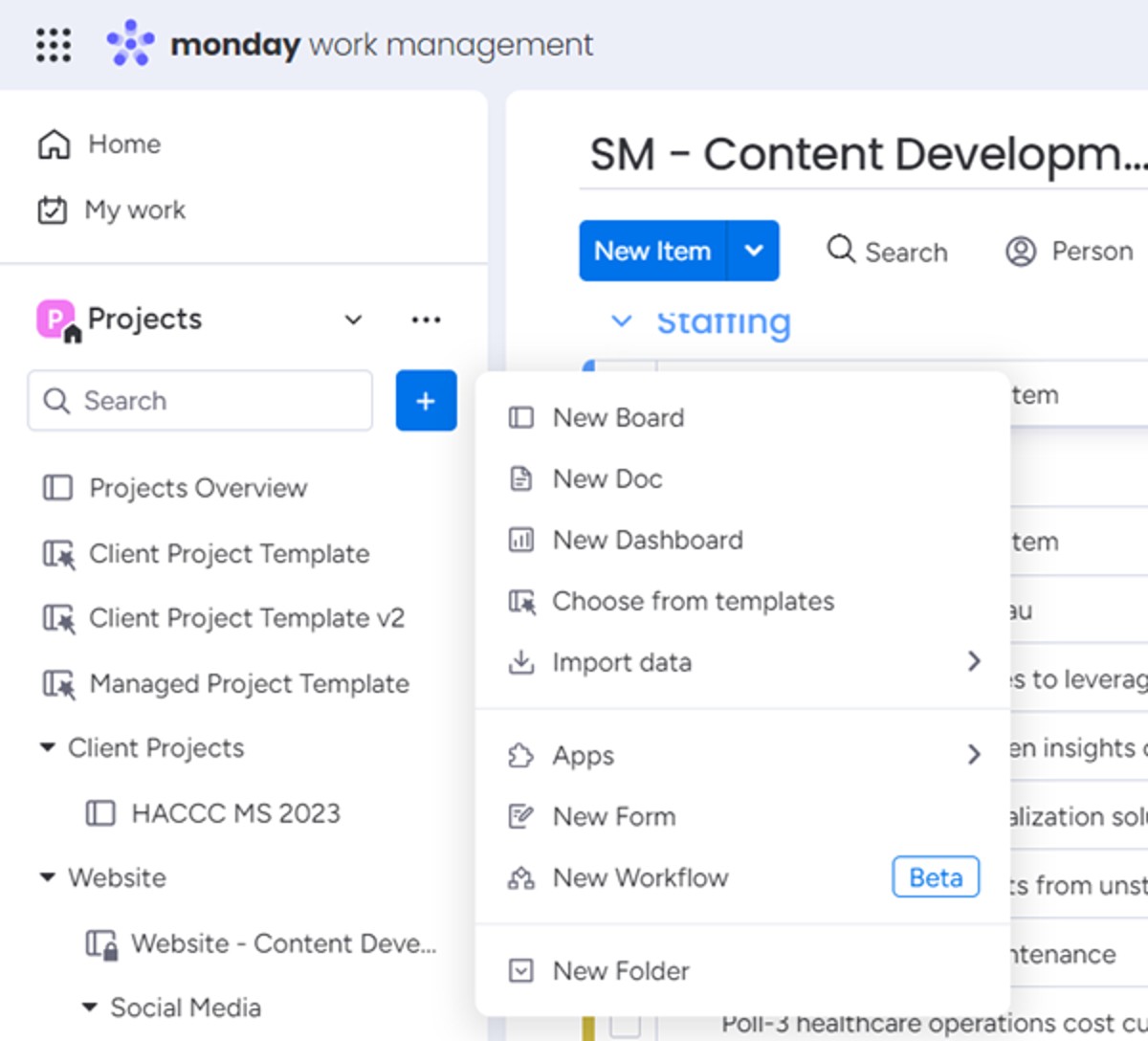Click the blue plus add button
The width and height of the screenshot is (1148, 1041).
pyautogui.click(x=426, y=401)
